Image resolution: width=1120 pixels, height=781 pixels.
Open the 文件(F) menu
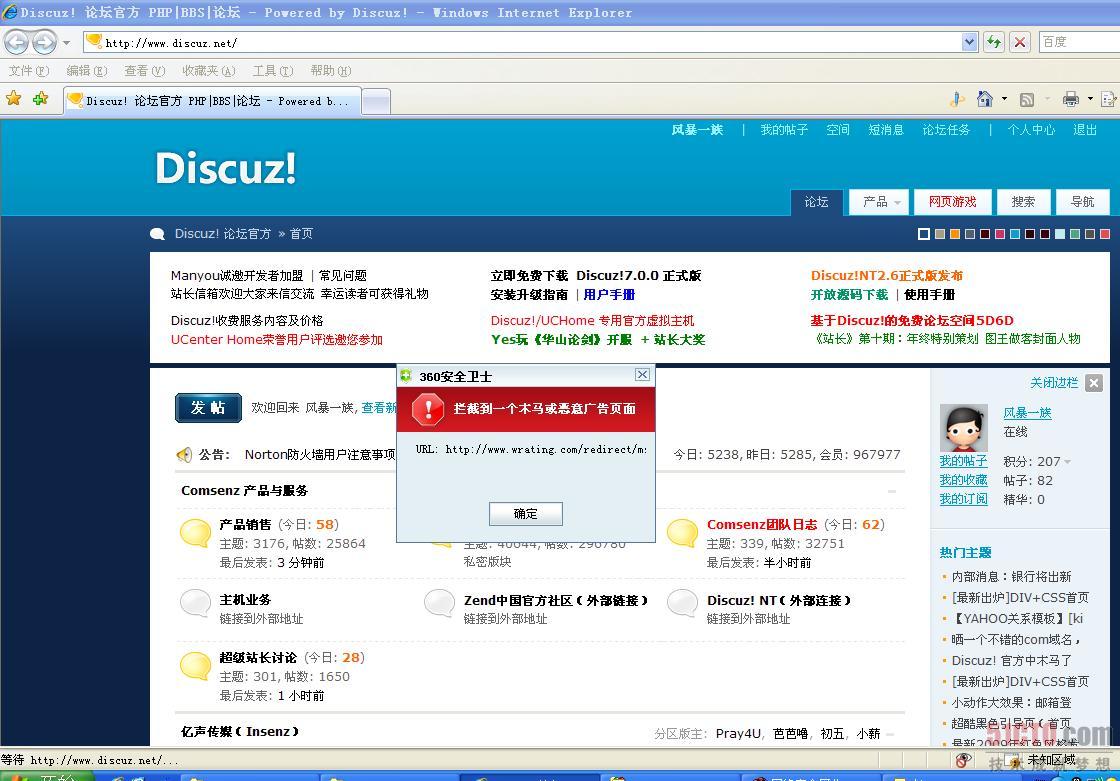[29, 71]
